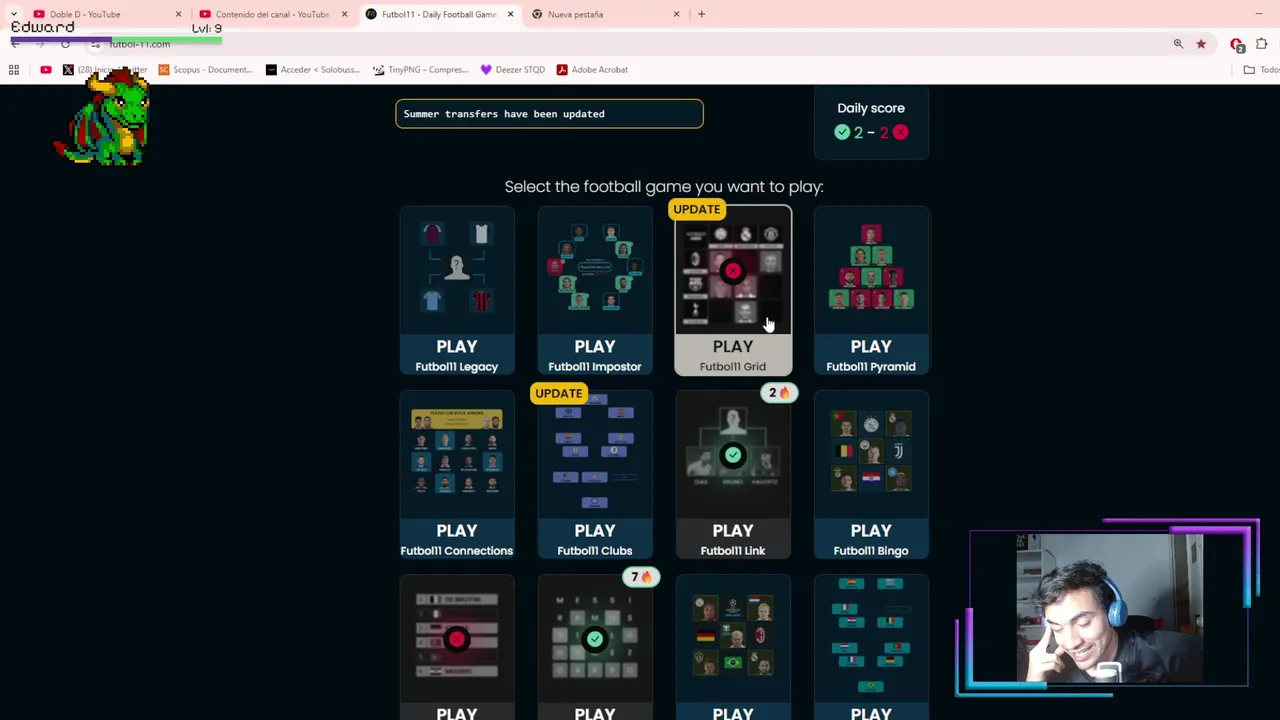Open the tab search dropdown arrow

click(13, 14)
